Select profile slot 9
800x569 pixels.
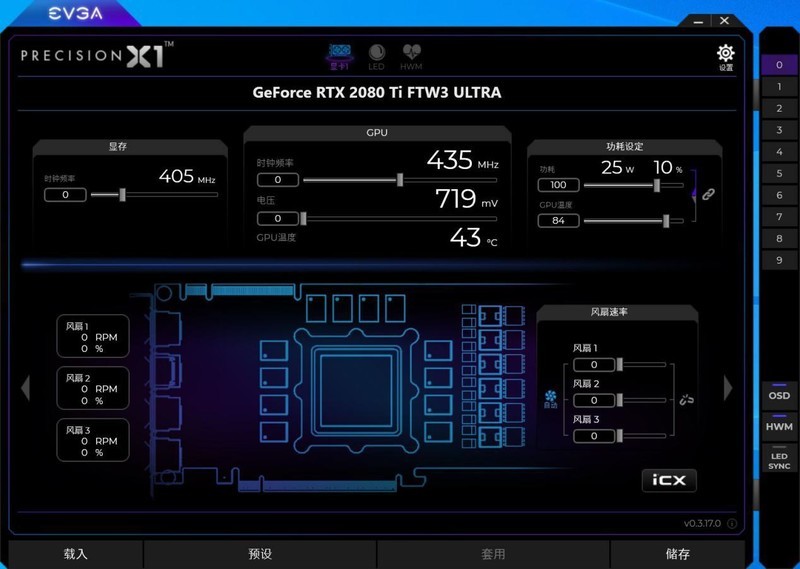click(779, 260)
